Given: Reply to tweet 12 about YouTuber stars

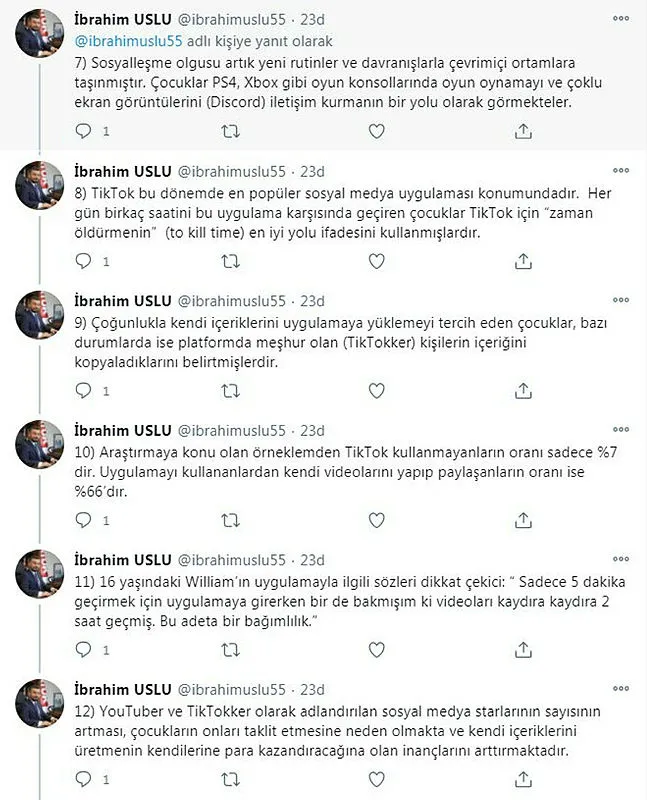Looking at the screenshot, I should 84,780.
